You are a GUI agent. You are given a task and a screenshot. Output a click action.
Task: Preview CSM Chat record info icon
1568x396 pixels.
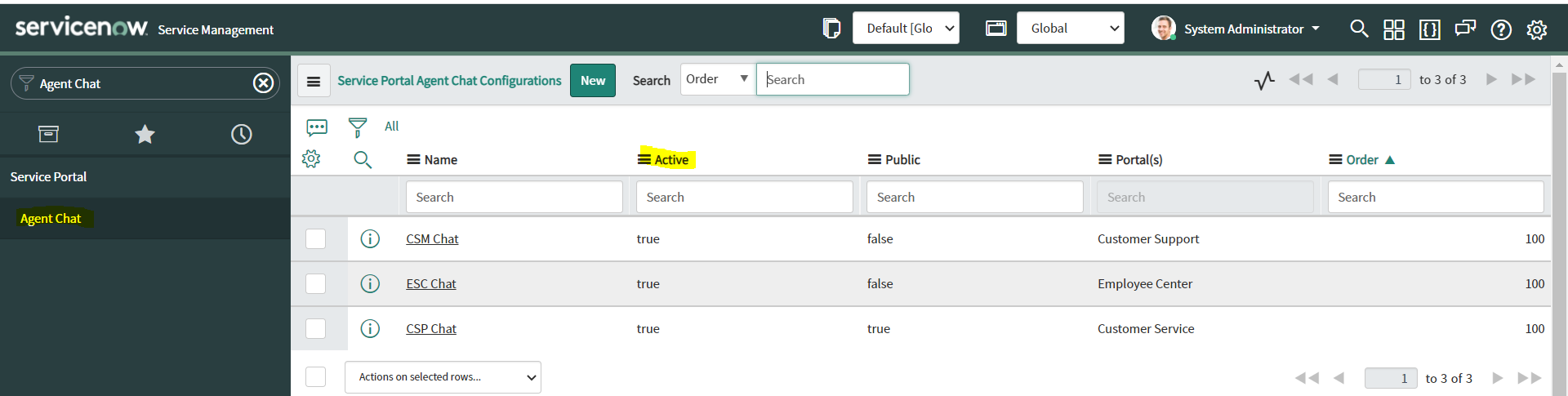(x=370, y=238)
